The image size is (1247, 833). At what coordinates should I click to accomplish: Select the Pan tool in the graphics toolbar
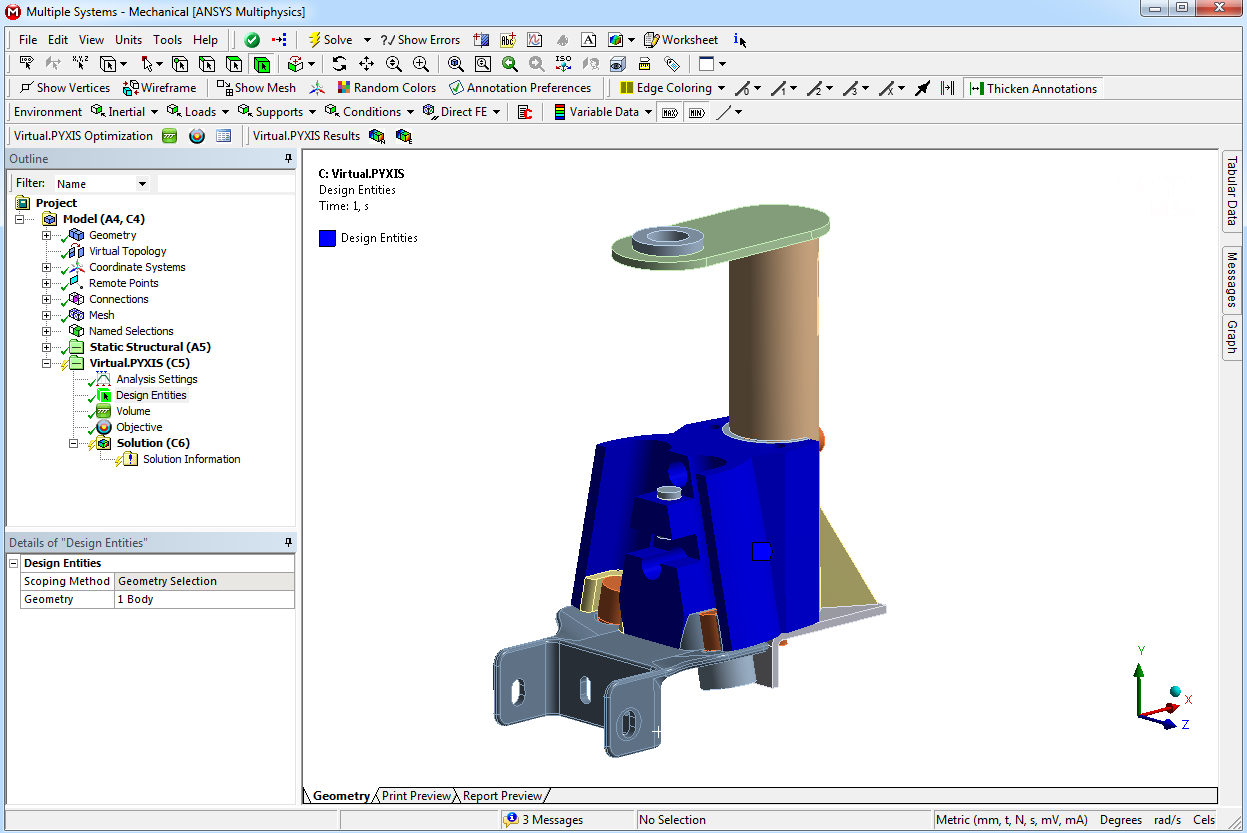(x=366, y=63)
